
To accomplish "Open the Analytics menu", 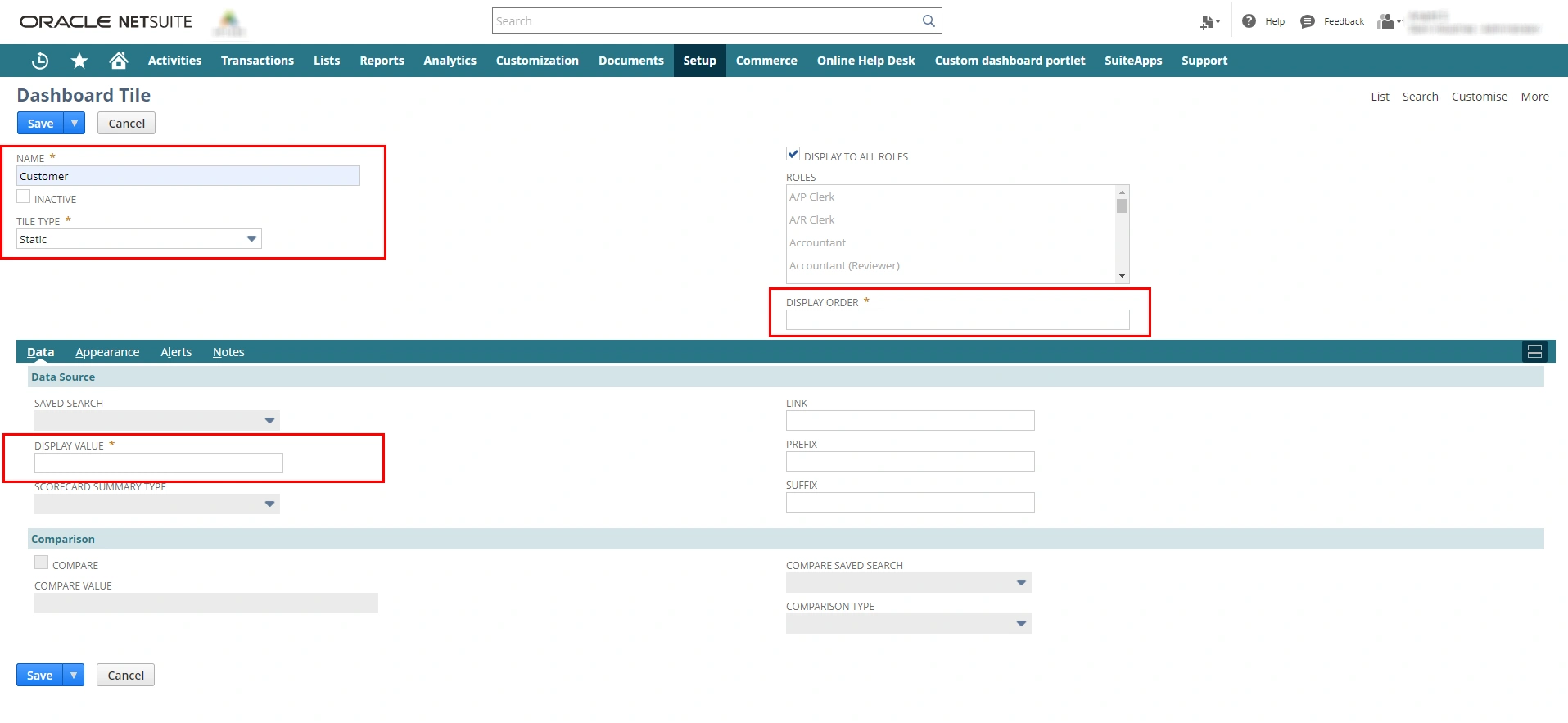I will point(450,61).
